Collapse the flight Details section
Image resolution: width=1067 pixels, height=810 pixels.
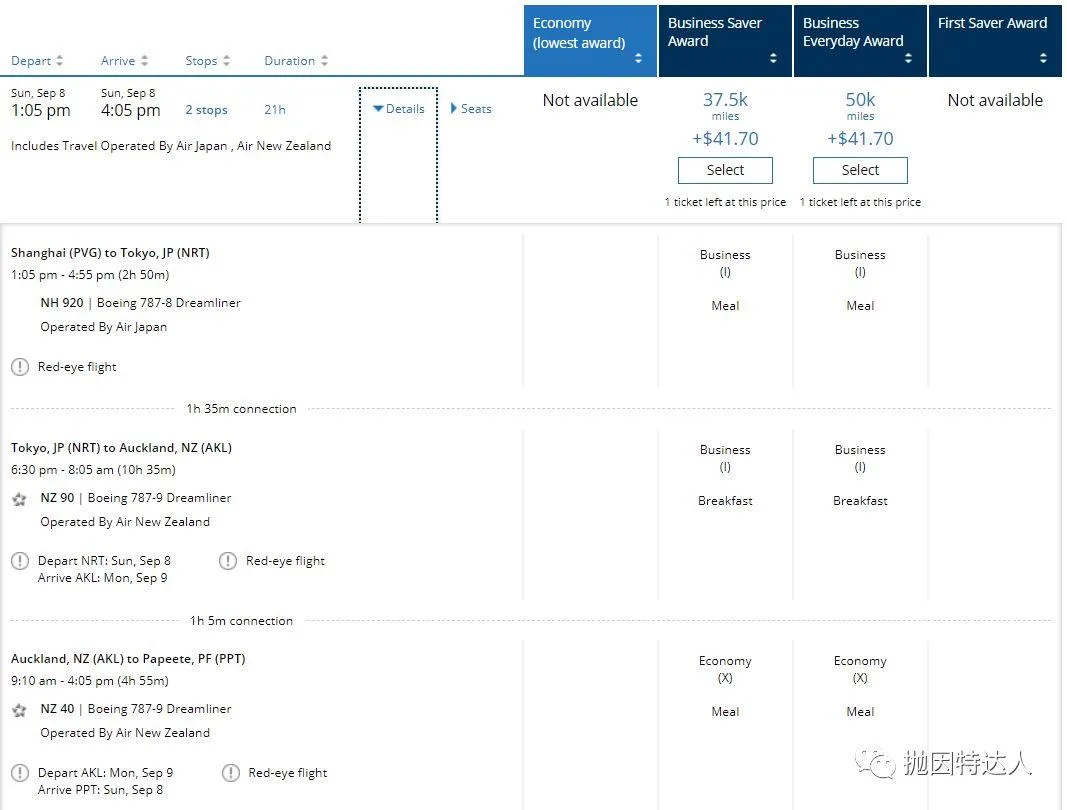399,109
